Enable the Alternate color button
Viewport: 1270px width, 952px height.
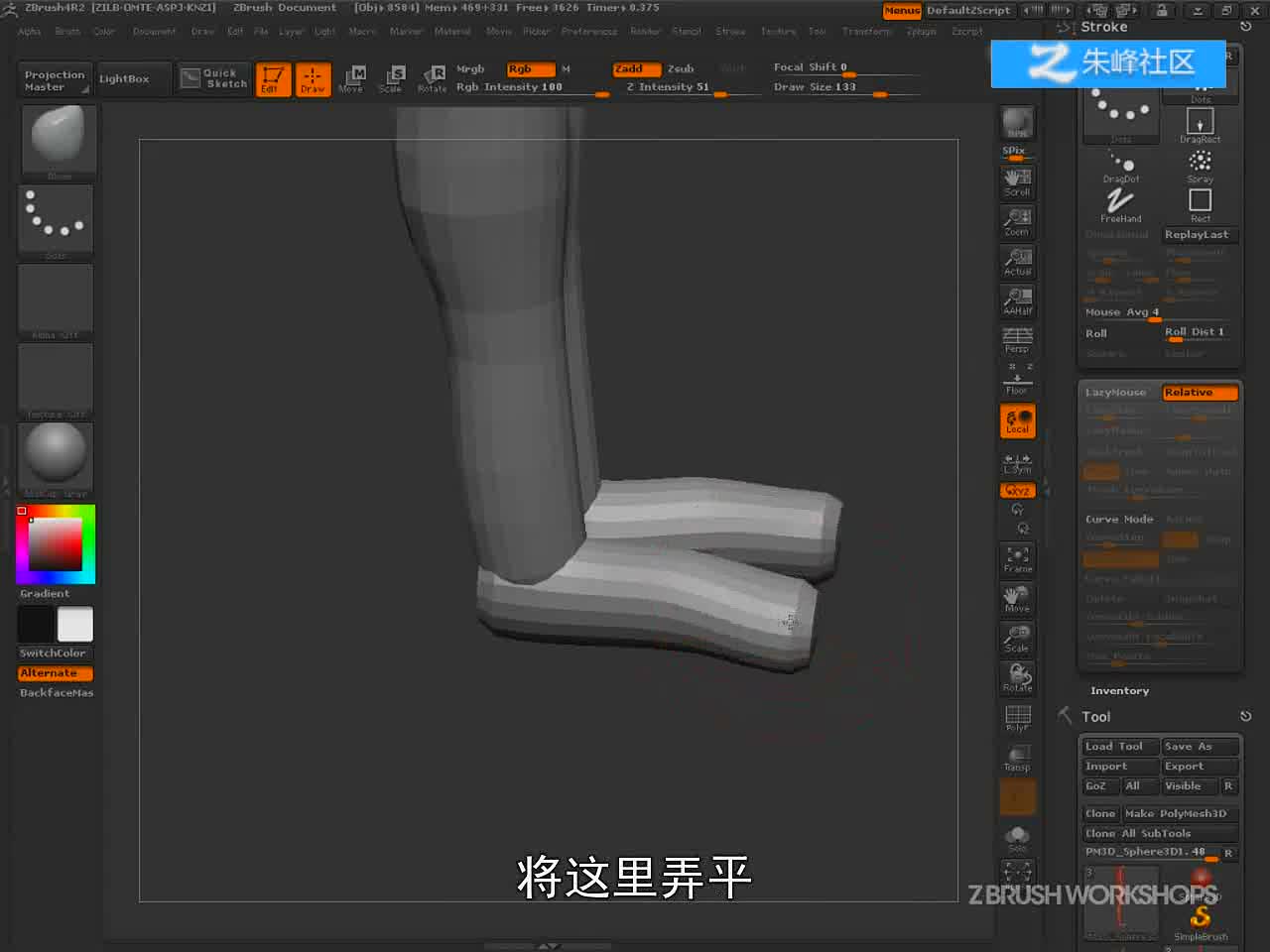(56, 672)
